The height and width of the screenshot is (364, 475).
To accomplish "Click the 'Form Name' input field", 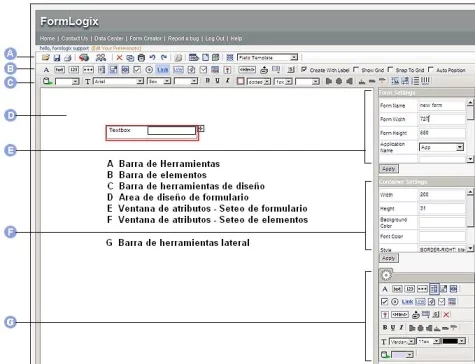I will click(x=442, y=105).
